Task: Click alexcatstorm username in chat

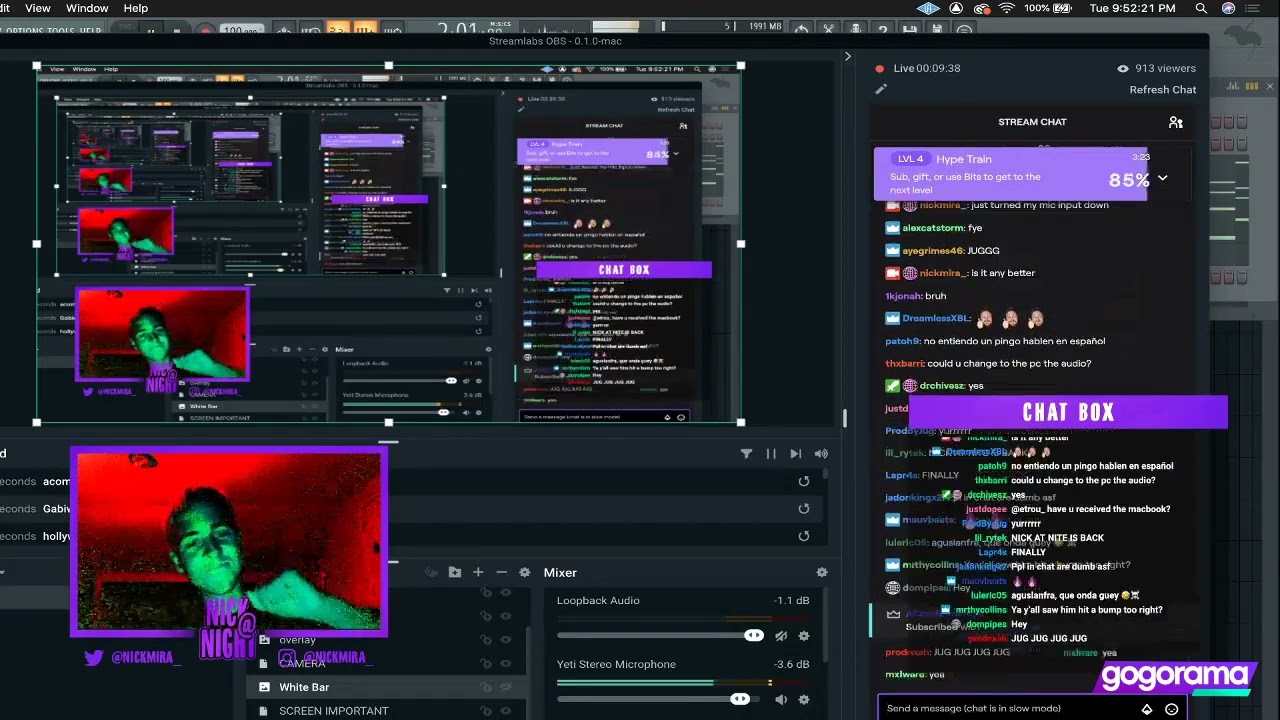Action: (x=933, y=228)
